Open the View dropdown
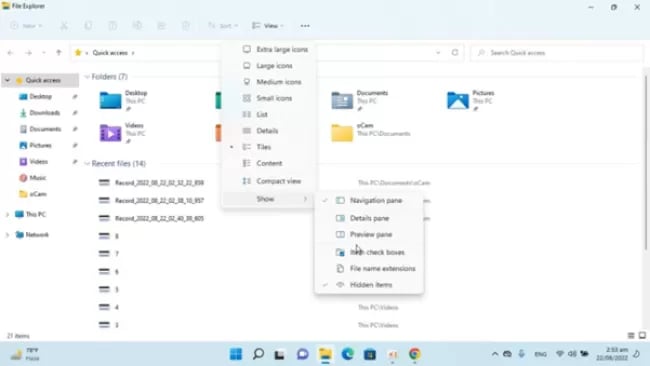 click(268, 26)
